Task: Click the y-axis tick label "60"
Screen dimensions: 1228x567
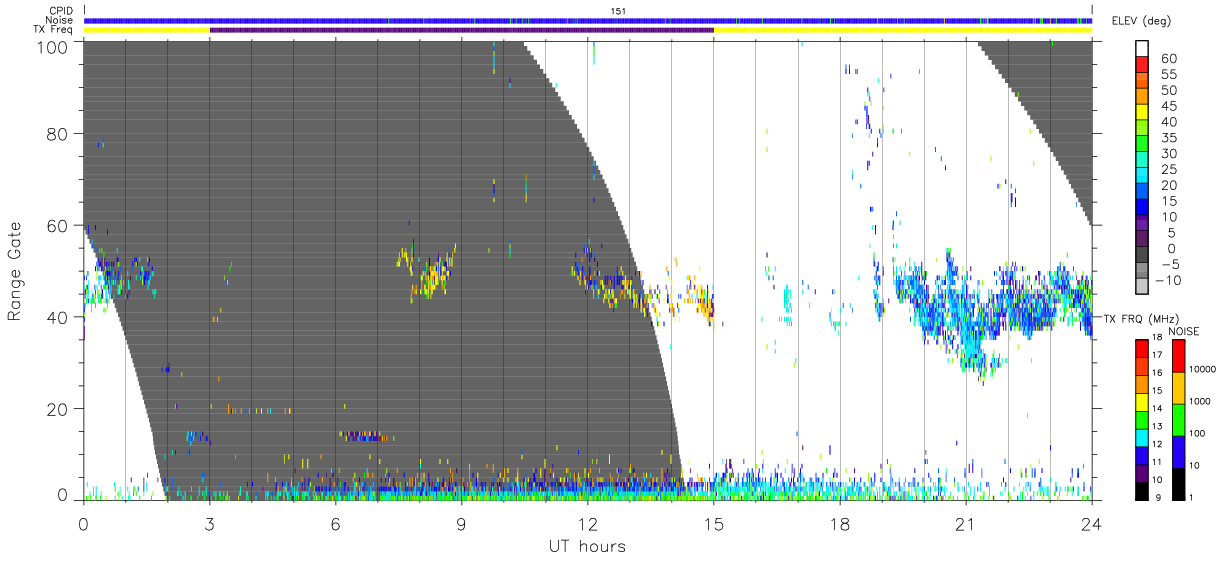Action: click(57, 226)
